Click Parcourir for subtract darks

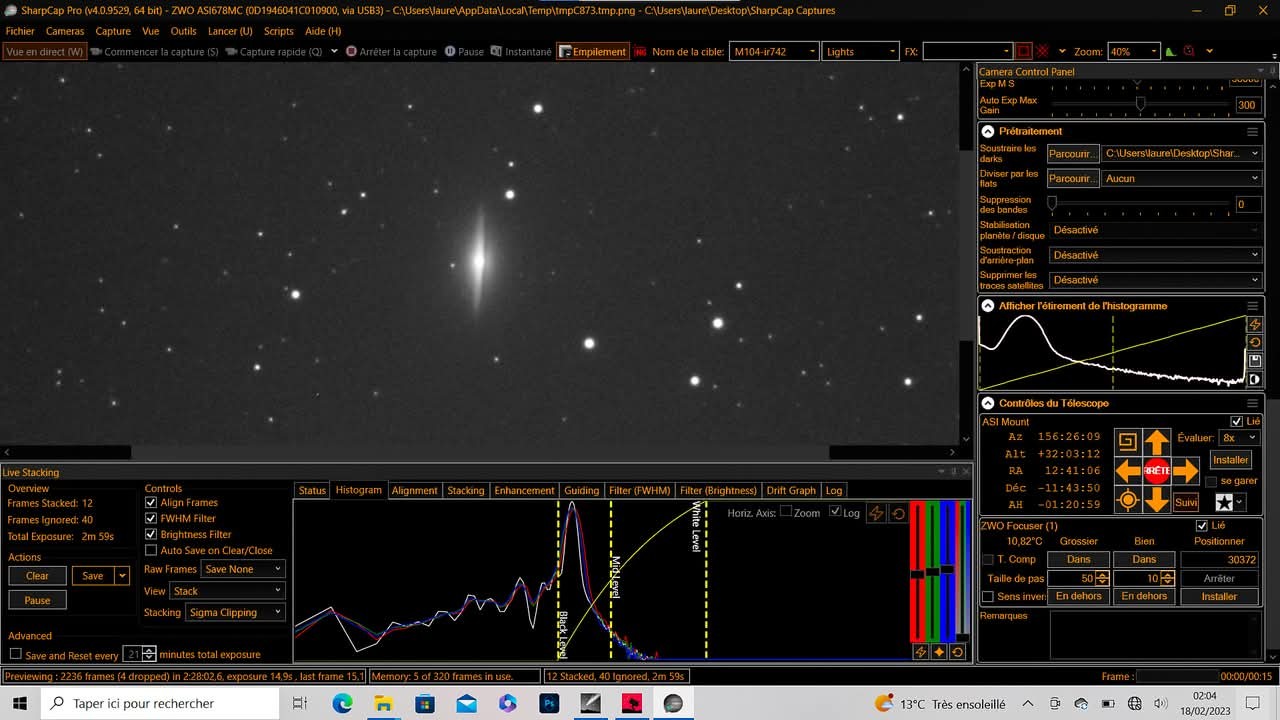point(1072,154)
